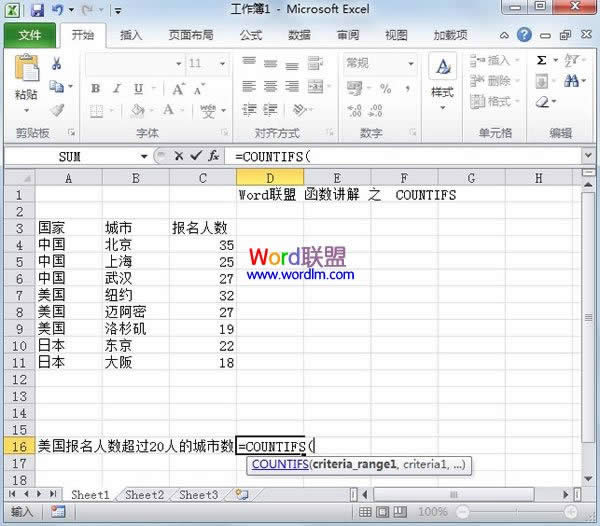Toggle Bold formatting
The width and height of the screenshot is (600, 526).
(x=96, y=88)
